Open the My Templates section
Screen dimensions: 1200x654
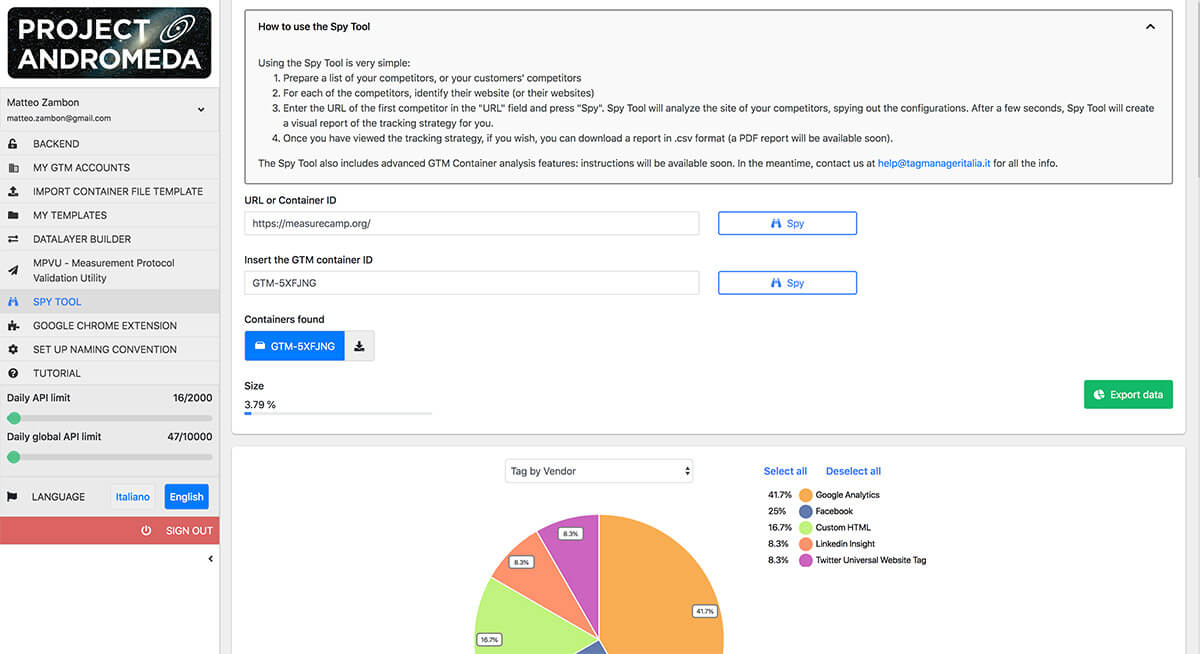point(109,216)
